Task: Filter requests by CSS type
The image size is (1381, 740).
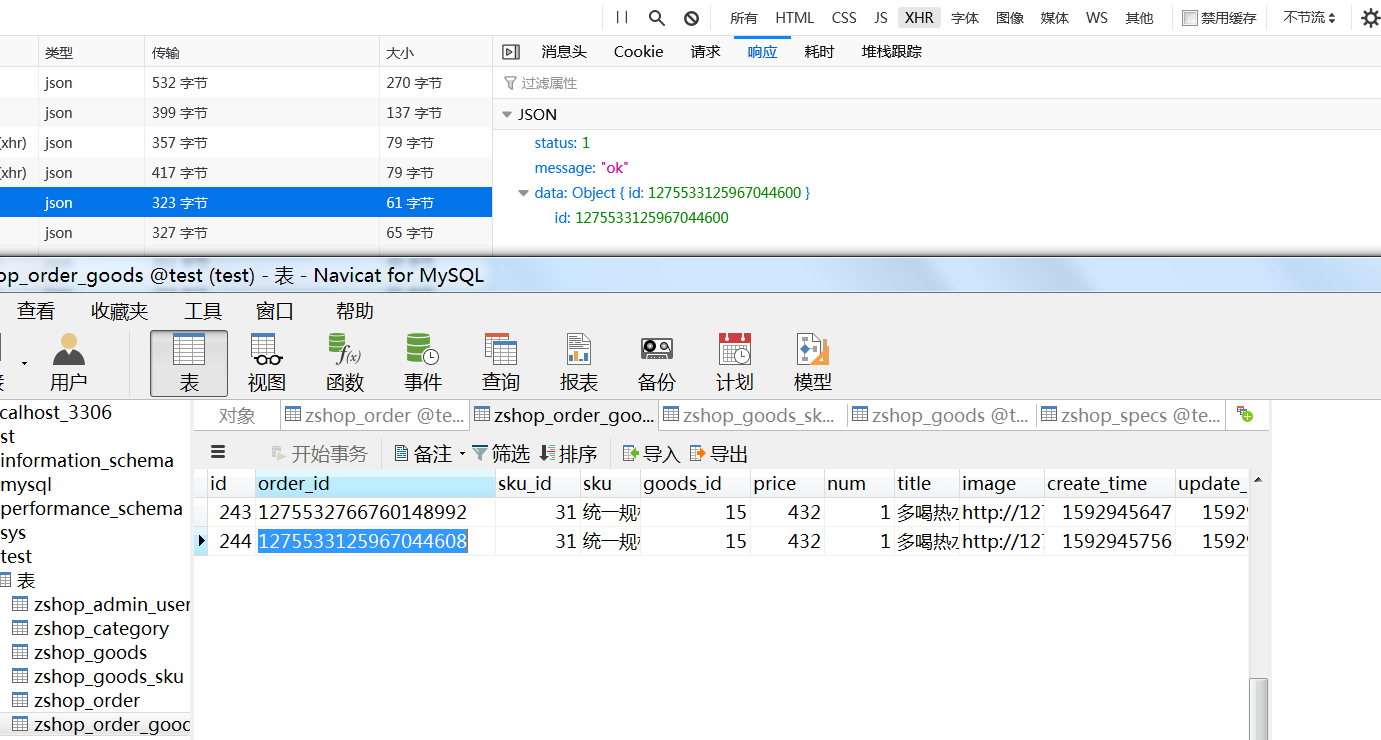Action: 844,18
